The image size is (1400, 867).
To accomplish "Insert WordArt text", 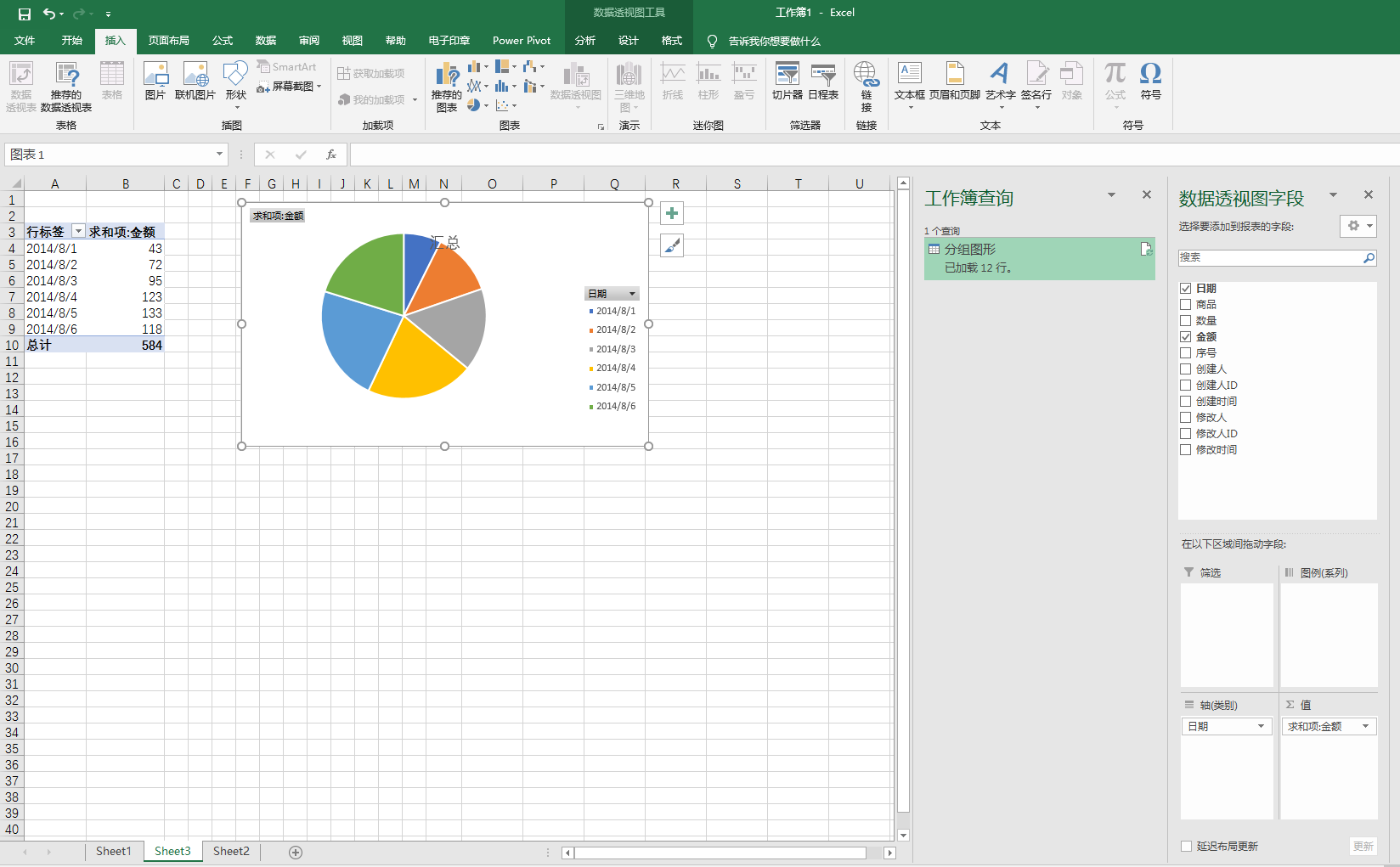I will tap(1001, 84).
